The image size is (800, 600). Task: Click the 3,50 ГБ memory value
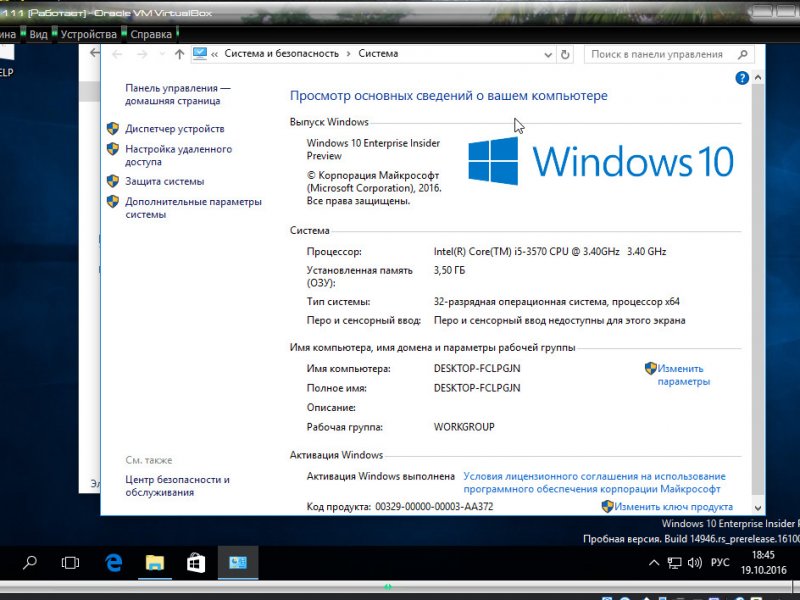449,270
